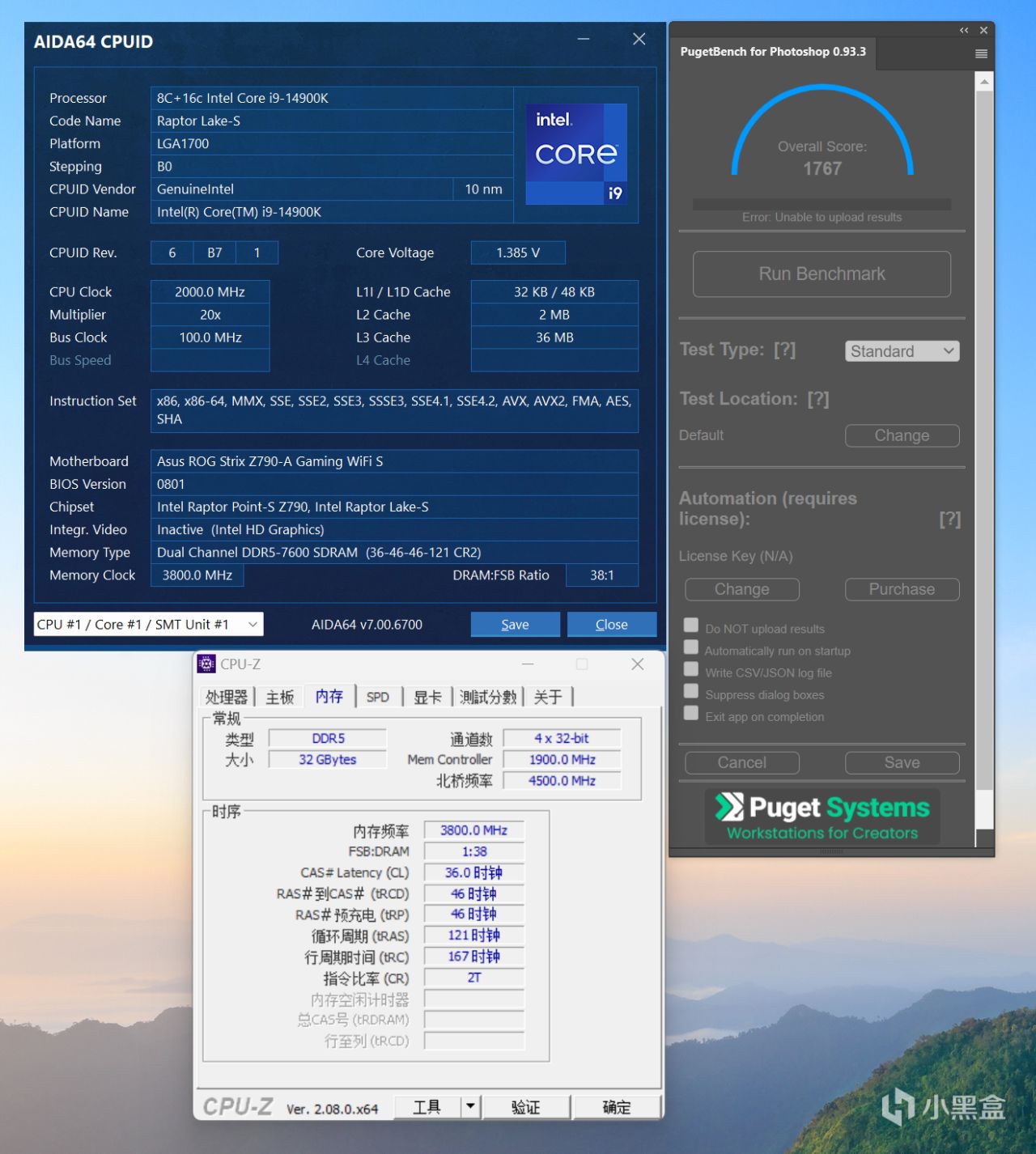Click the Automation [?] help link

(x=950, y=519)
